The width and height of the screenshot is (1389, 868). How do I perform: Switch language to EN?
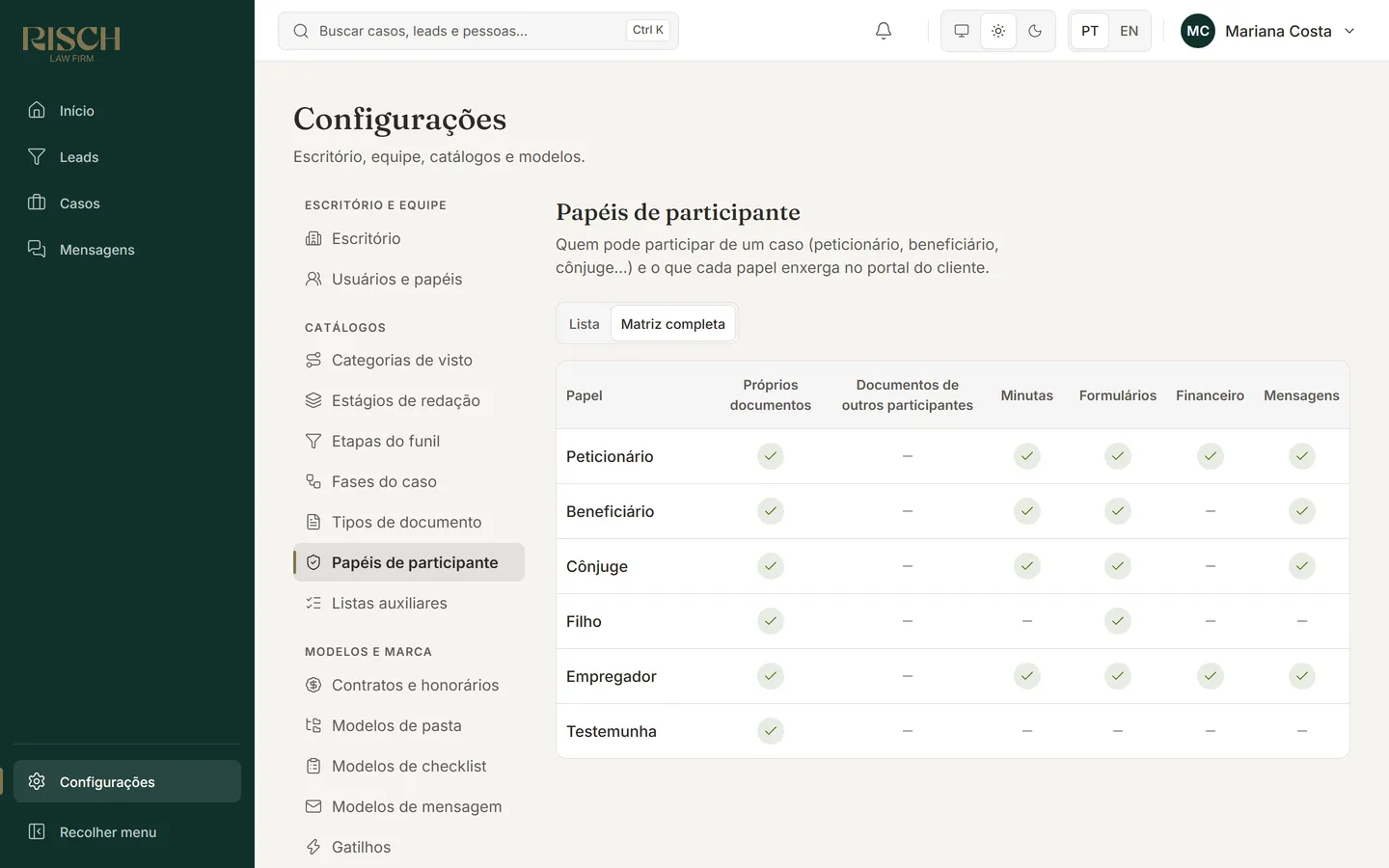(1129, 31)
